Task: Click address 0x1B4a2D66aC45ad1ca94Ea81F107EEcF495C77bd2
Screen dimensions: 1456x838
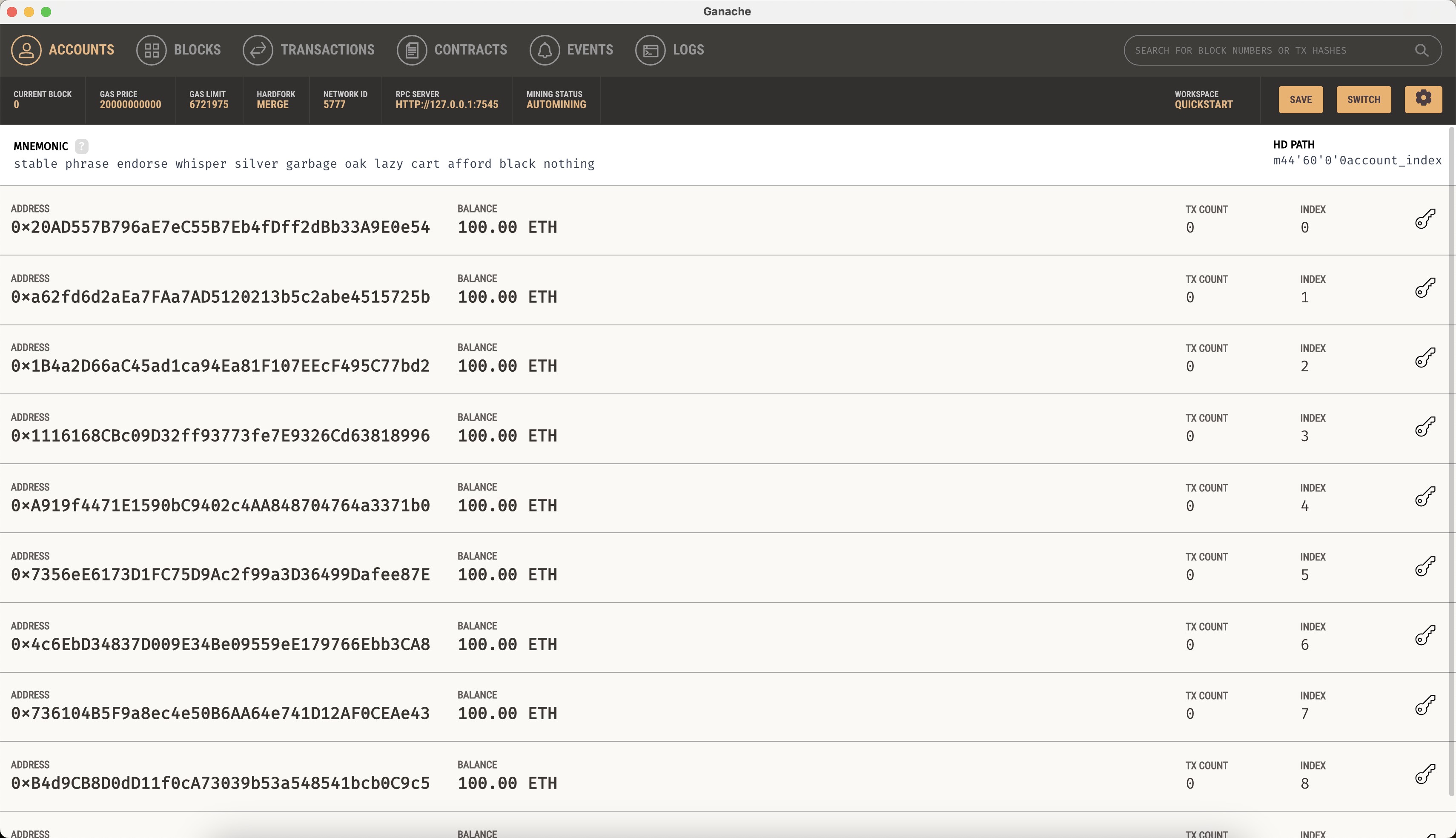Action: point(221,366)
